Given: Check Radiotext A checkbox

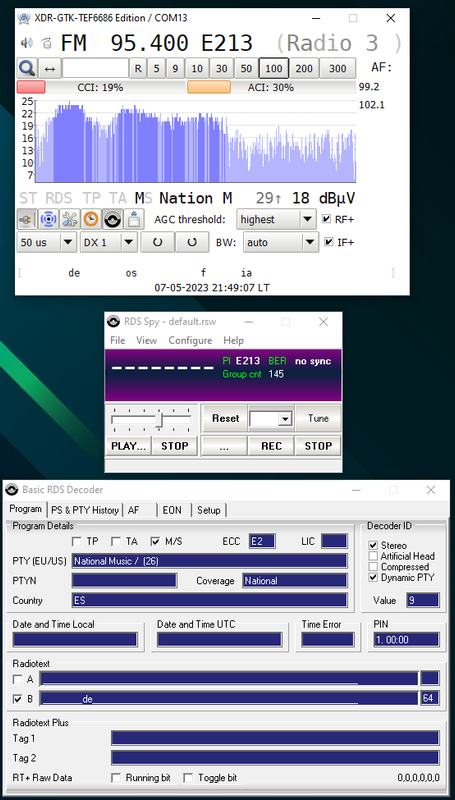Looking at the screenshot, I should 17,679.
